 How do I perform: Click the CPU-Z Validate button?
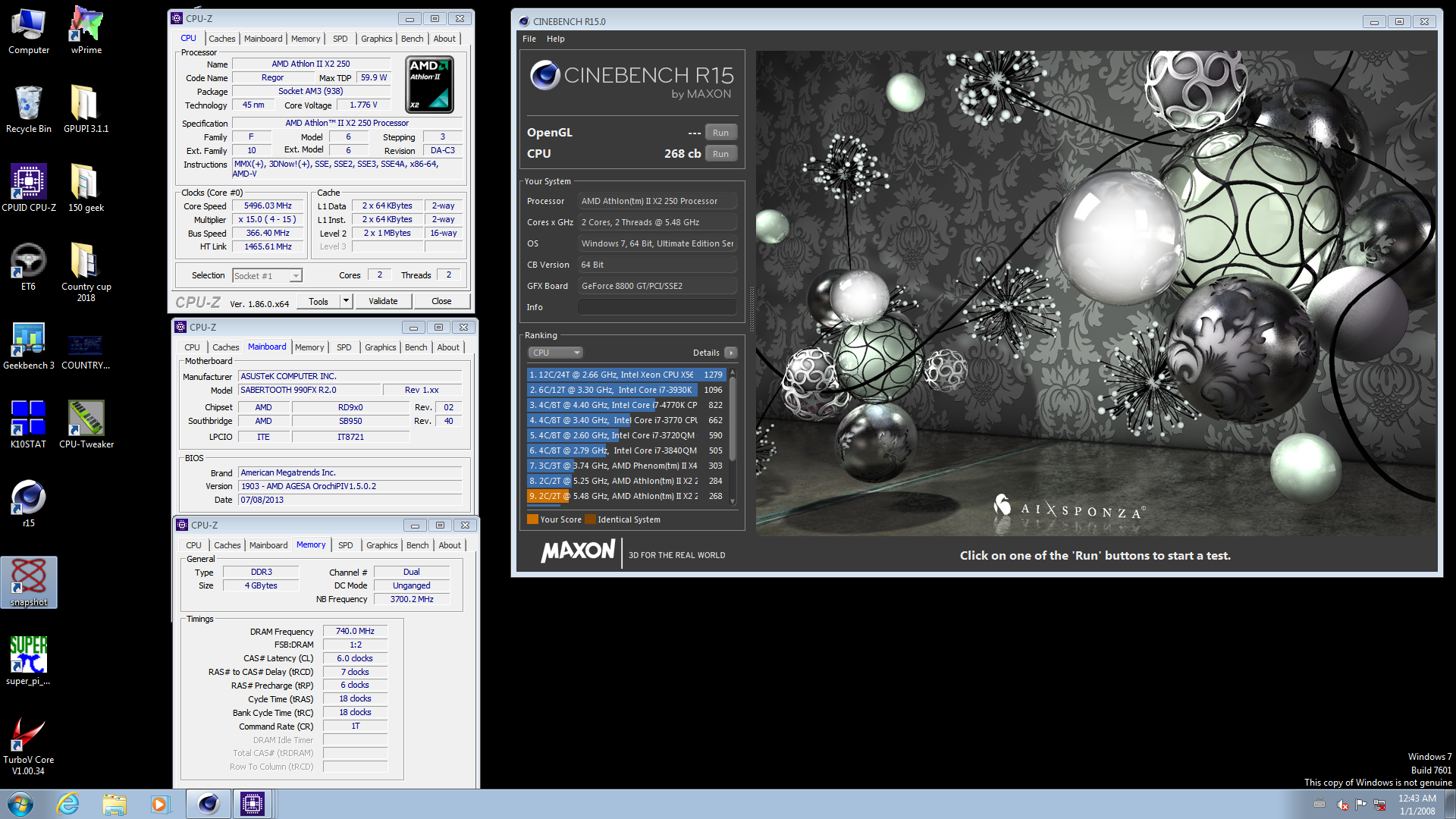click(x=383, y=301)
